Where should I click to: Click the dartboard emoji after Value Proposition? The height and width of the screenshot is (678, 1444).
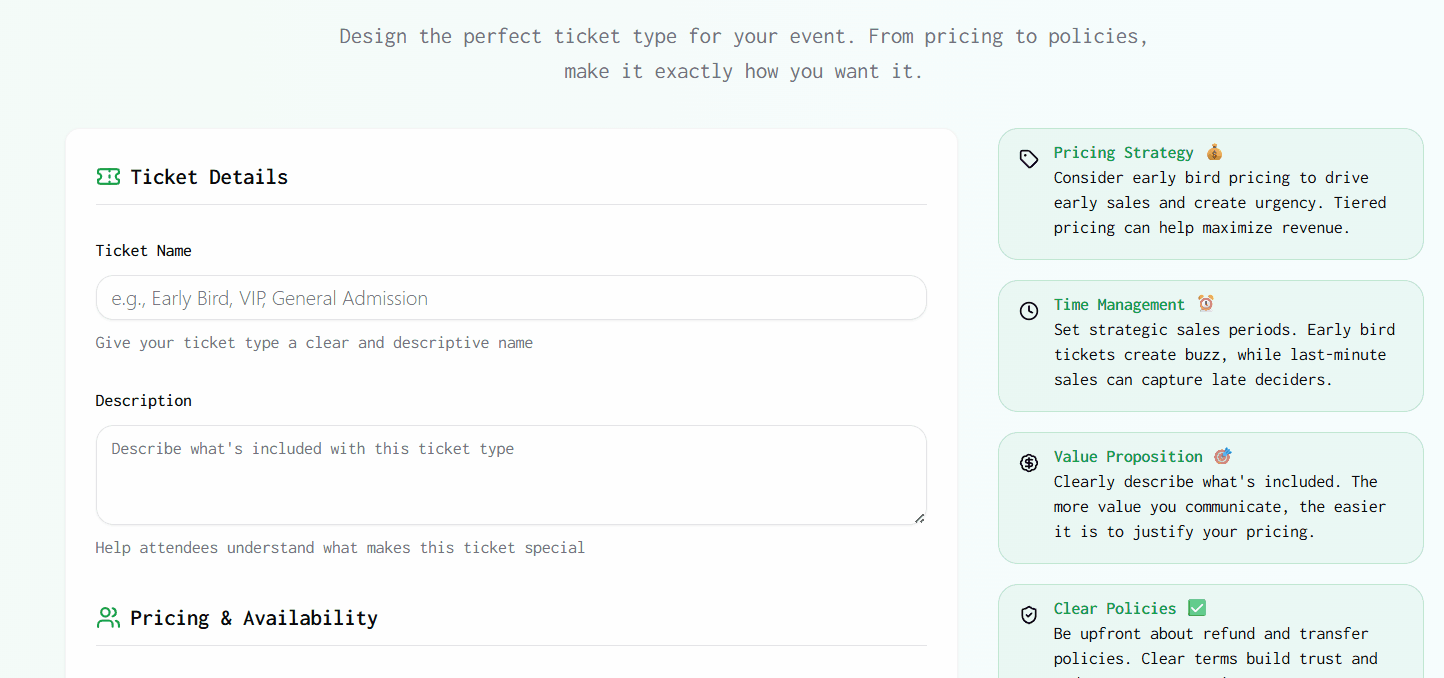1222,455
